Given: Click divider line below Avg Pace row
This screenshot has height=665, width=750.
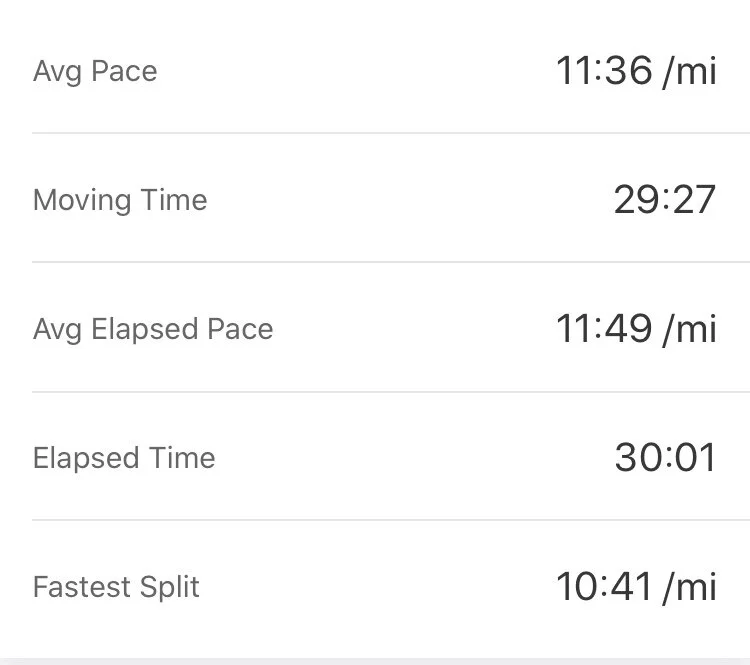Looking at the screenshot, I should point(390,133).
